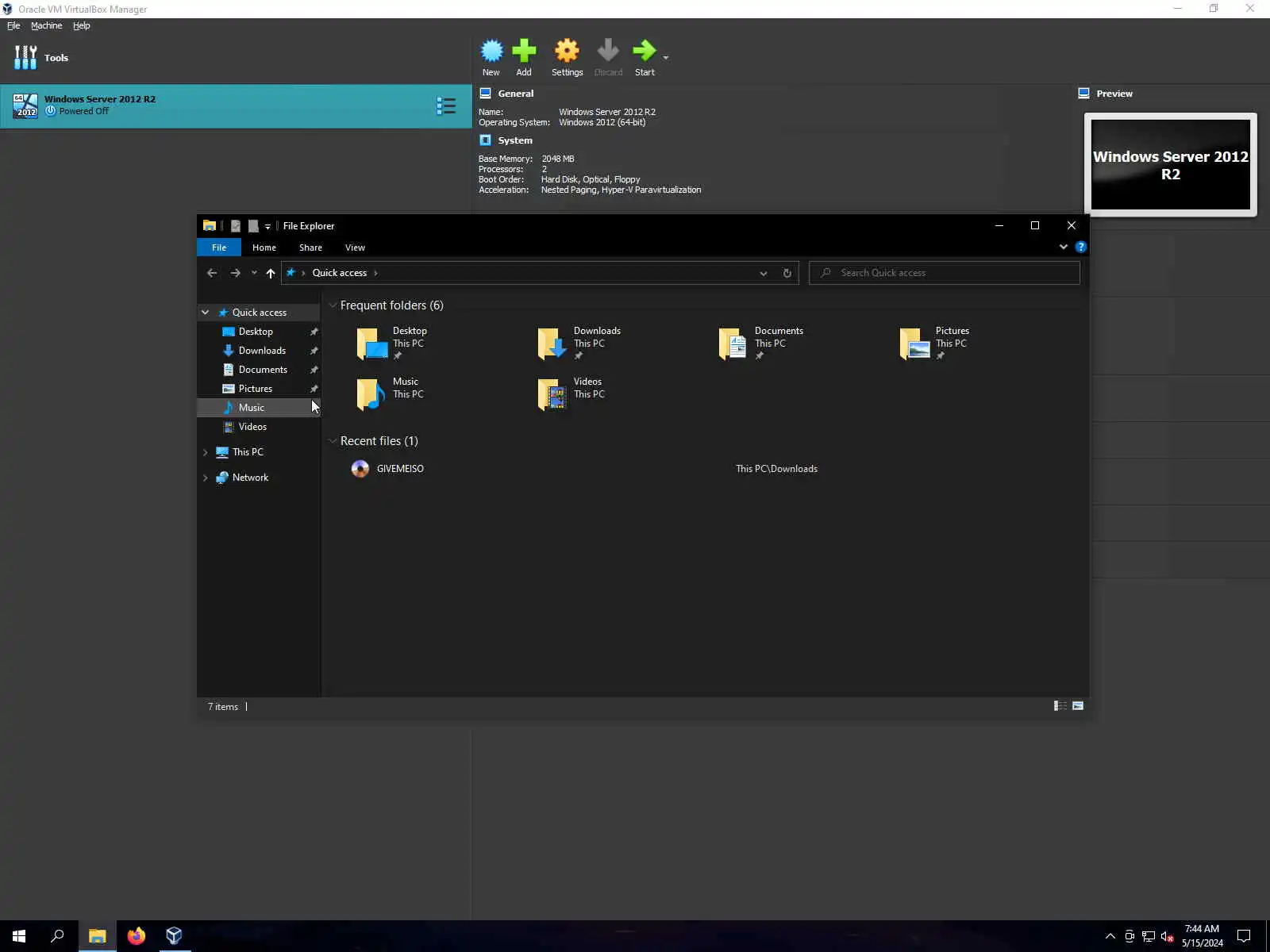This screenshot has width=1270, height=952.
Task: Select This PC in navigation pane
Action: pyautogui.click(x=248, y=452)
